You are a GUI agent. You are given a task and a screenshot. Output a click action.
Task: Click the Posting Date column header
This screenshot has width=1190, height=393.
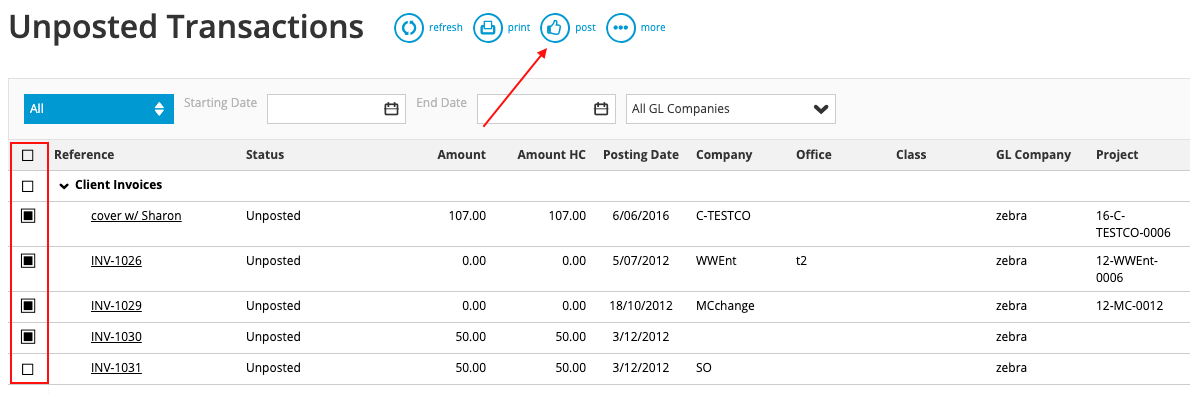[641, 155]
